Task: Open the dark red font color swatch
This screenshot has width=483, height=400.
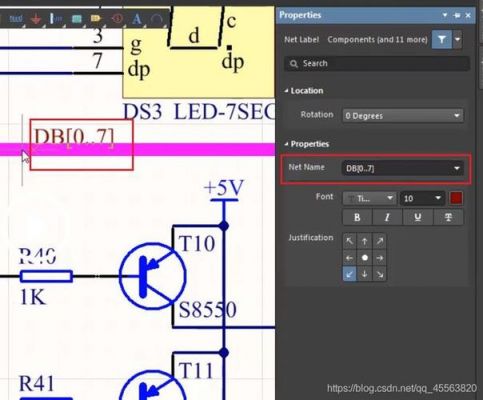Action: pos(456,198)
